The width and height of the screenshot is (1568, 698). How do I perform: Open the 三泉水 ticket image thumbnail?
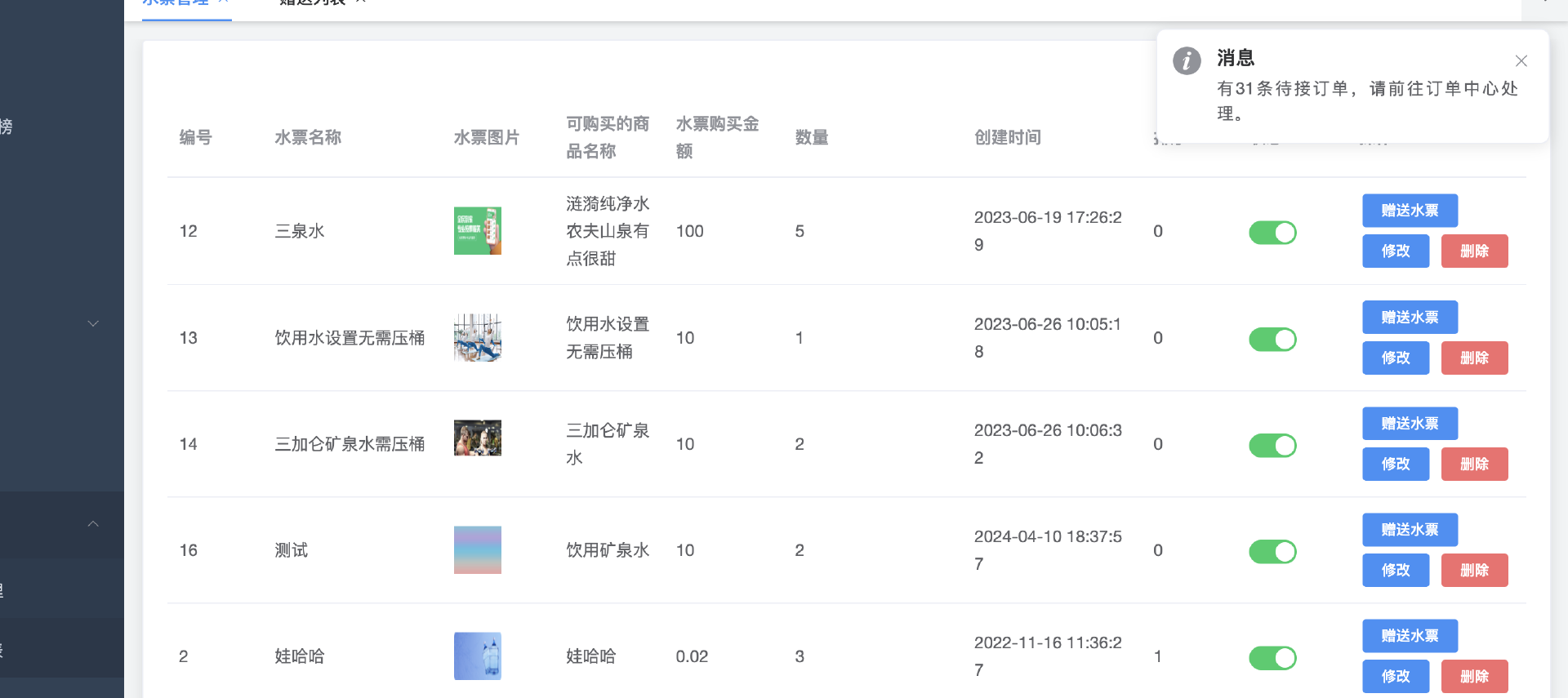pos(478,231)
